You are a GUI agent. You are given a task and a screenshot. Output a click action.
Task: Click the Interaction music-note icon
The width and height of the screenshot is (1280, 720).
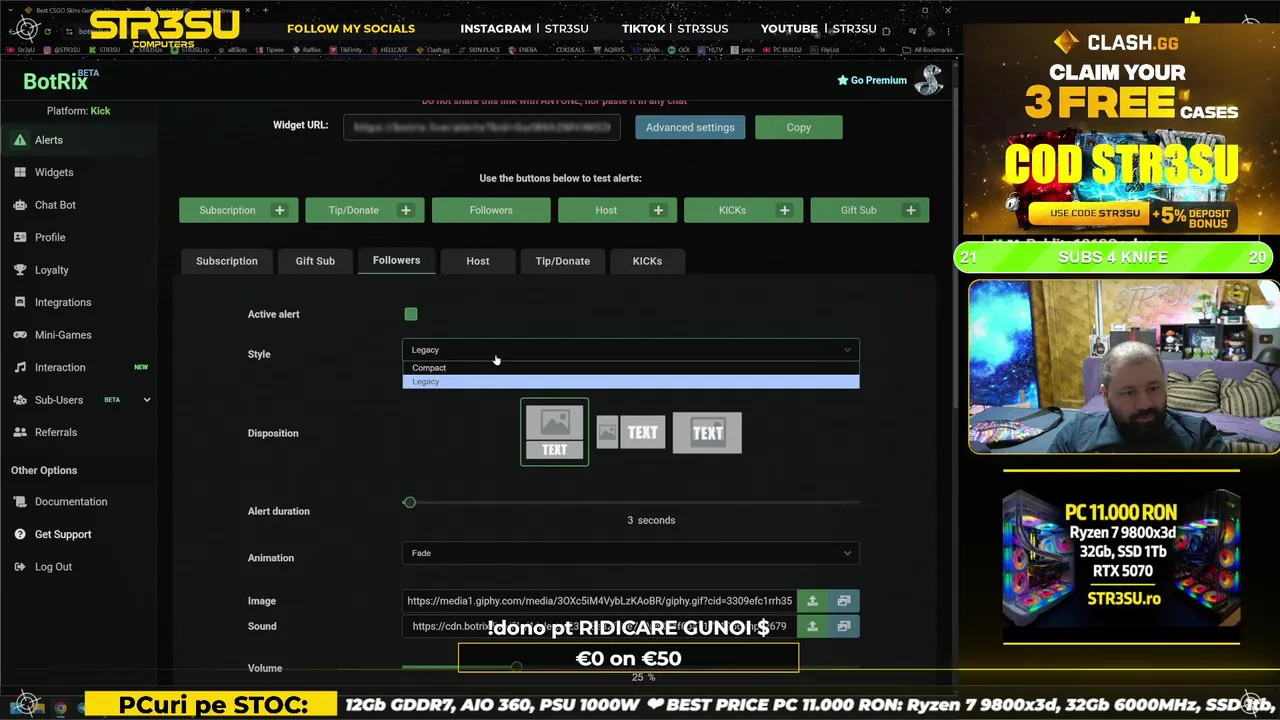click(20, 367)
